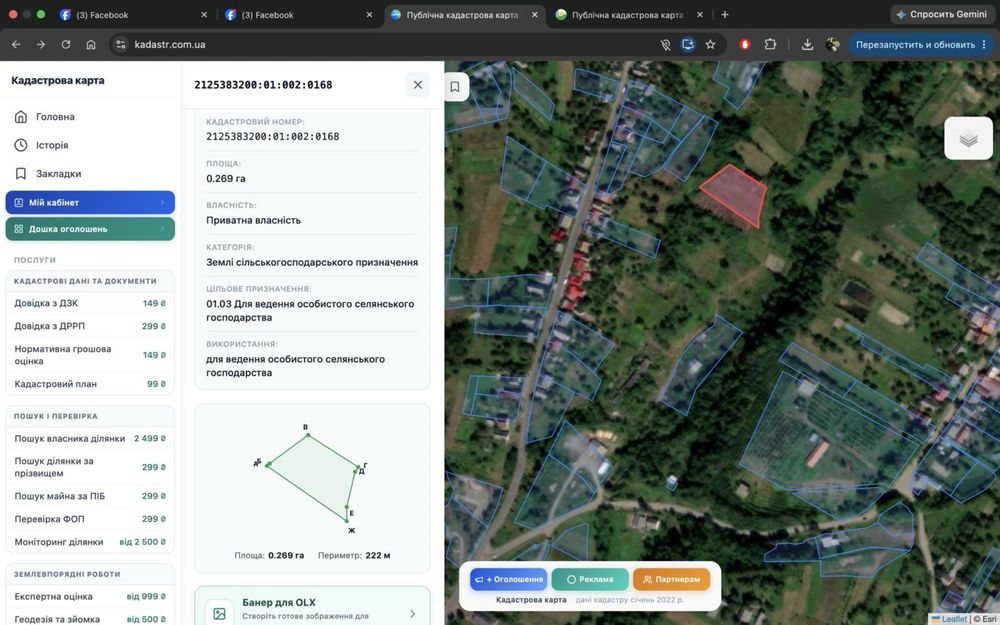This screenshot has height=625, width=1000.
Task: Reload the page
Action: pyautogui.click(x=66, y=45)
